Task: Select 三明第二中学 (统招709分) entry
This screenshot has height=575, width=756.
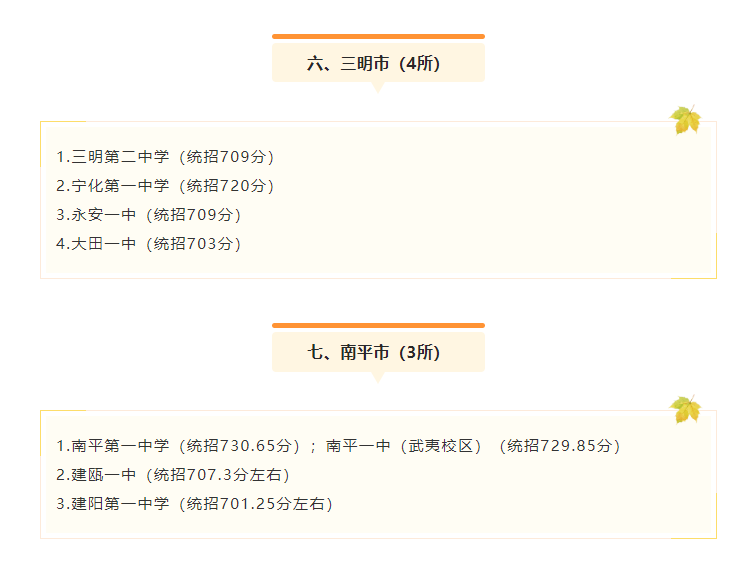Action: click(x=165, y=157)
